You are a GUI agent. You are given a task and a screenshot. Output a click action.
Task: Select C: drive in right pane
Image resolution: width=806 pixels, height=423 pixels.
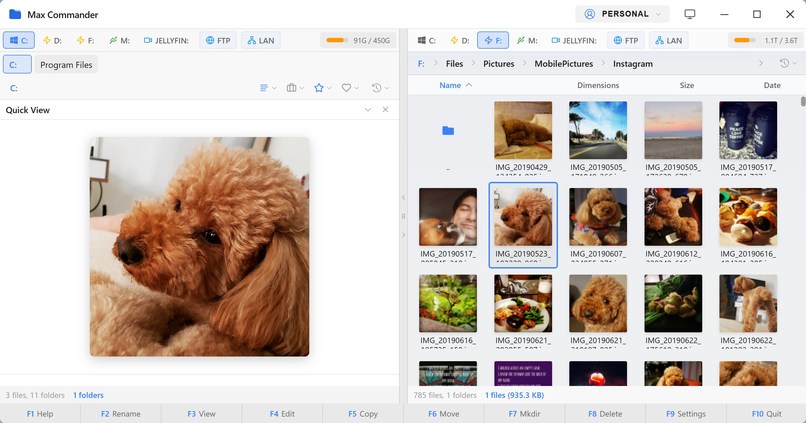427,40
